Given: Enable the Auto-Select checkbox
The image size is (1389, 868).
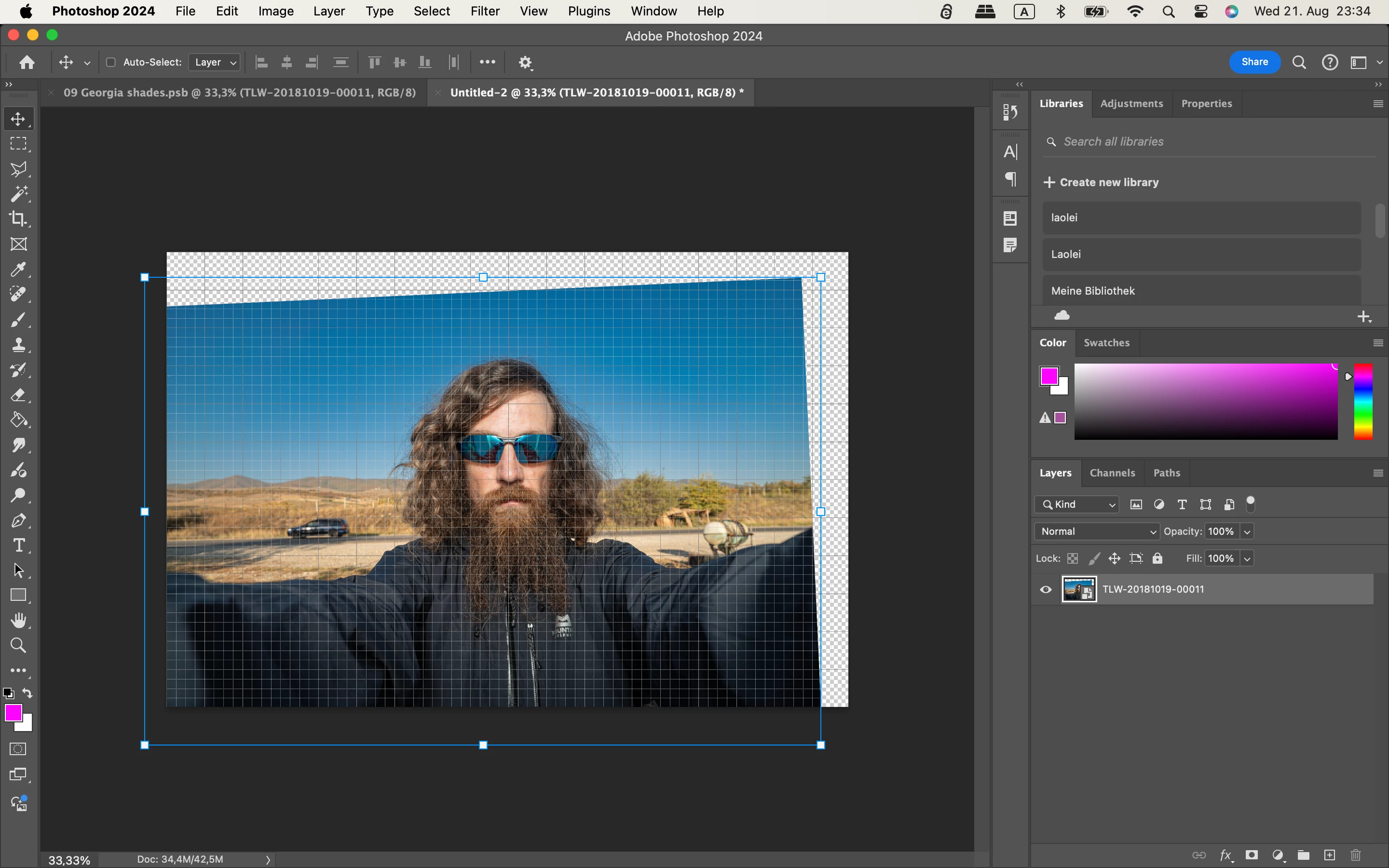Looking at the screenshot, I should pos(111,62).
